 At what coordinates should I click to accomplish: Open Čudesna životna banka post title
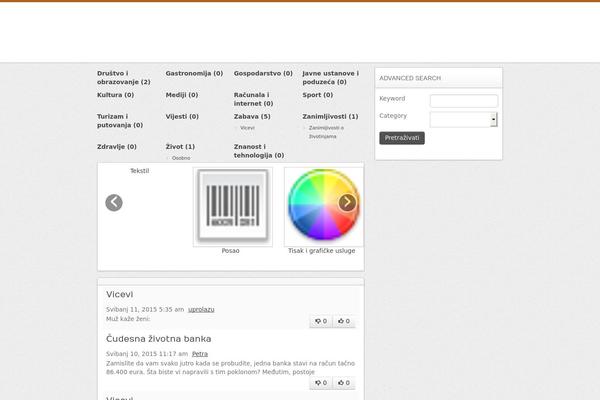pos(159,339)
